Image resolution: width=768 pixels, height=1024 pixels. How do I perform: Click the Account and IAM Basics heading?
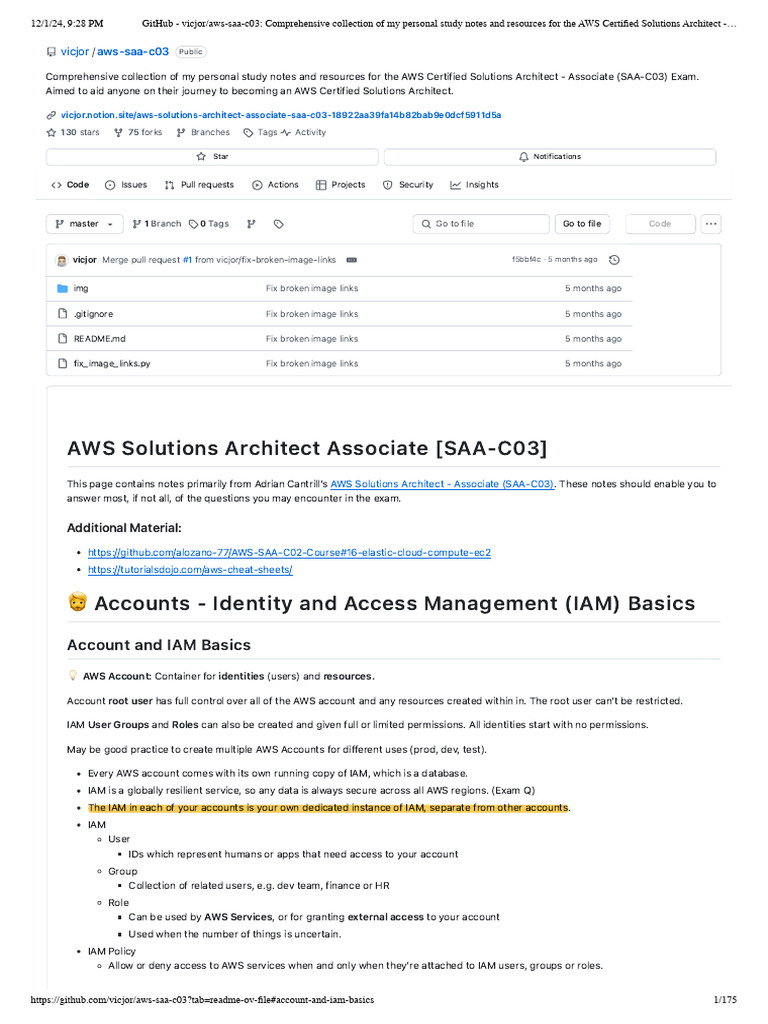click(x=159, y=645)
